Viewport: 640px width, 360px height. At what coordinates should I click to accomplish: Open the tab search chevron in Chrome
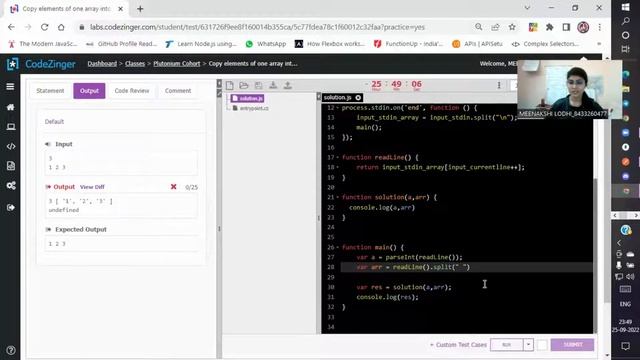(x=527, y=8)
